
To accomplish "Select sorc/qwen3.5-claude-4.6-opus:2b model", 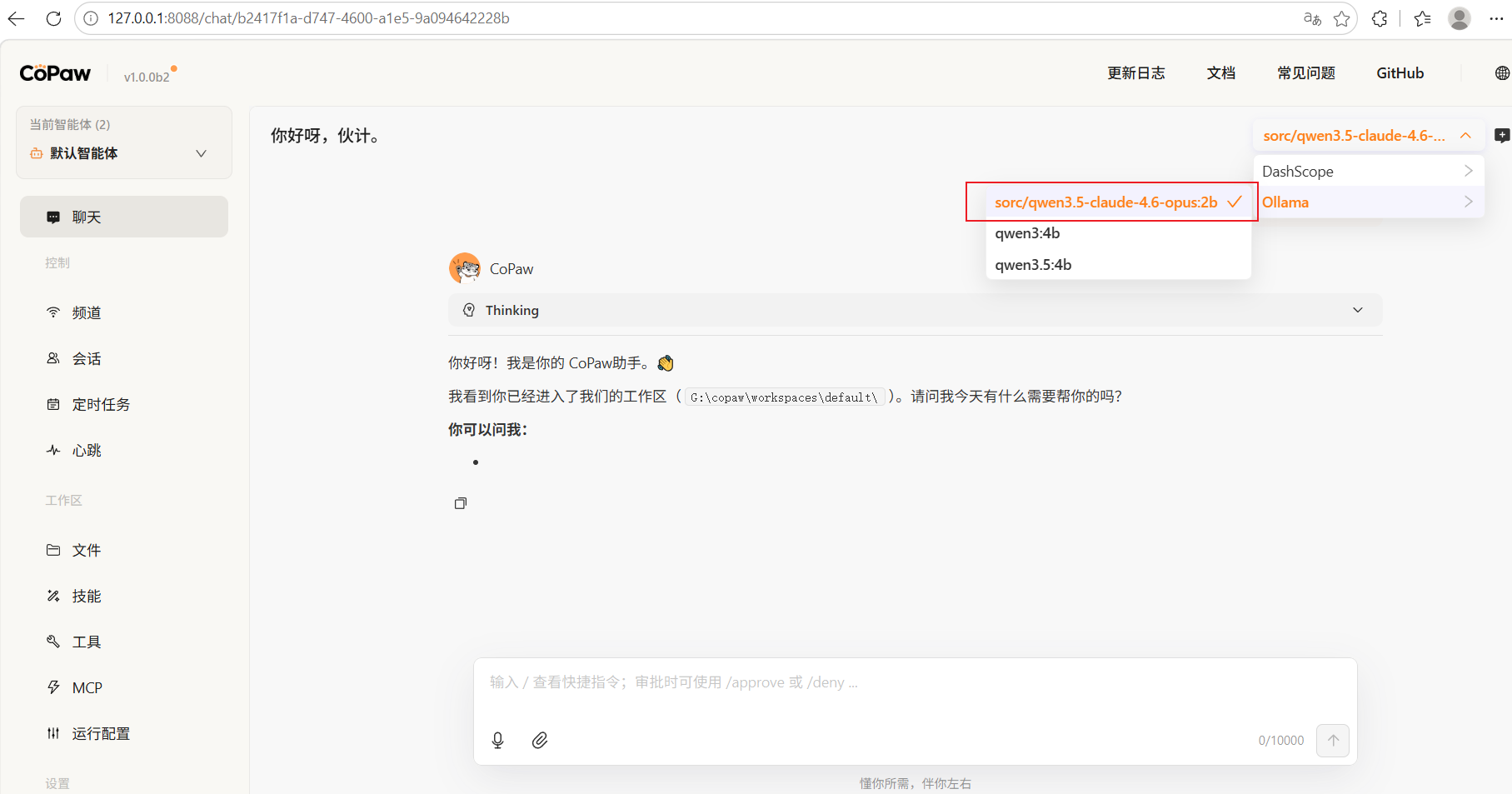I will tap(1118, 202).
